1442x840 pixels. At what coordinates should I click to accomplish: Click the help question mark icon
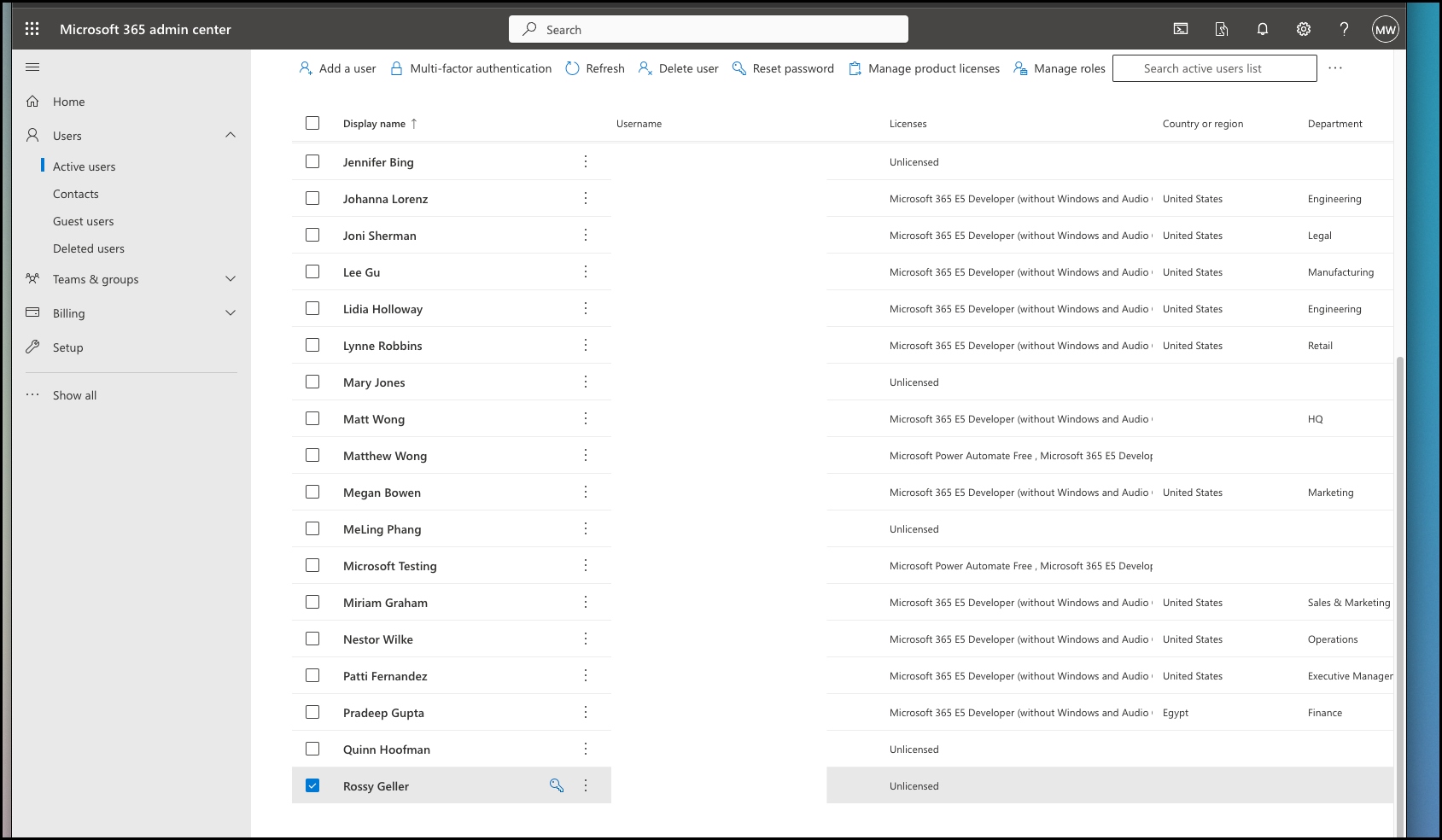tap(1344, 29)
